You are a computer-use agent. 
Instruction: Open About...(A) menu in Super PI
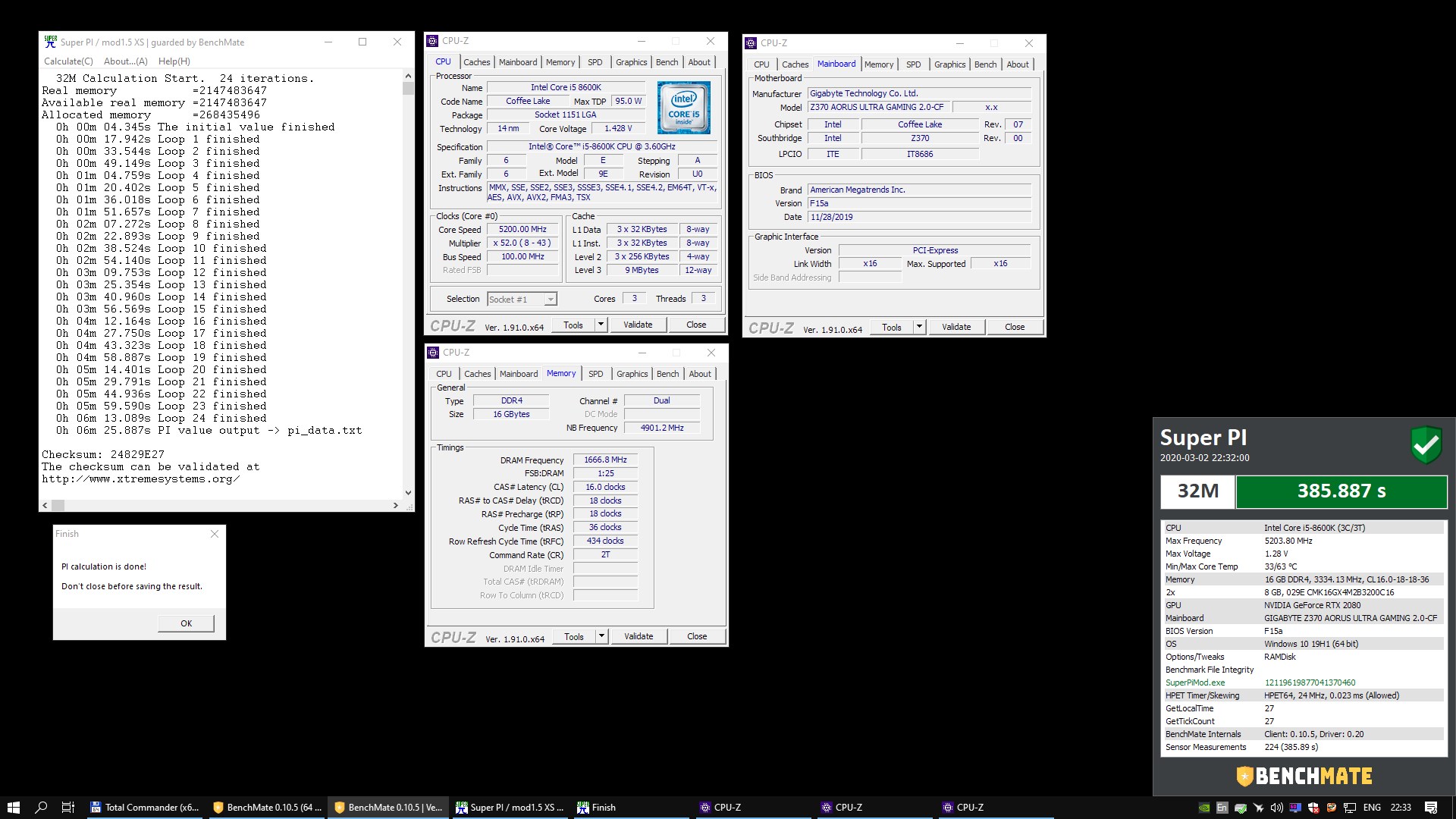coord(125,61)
